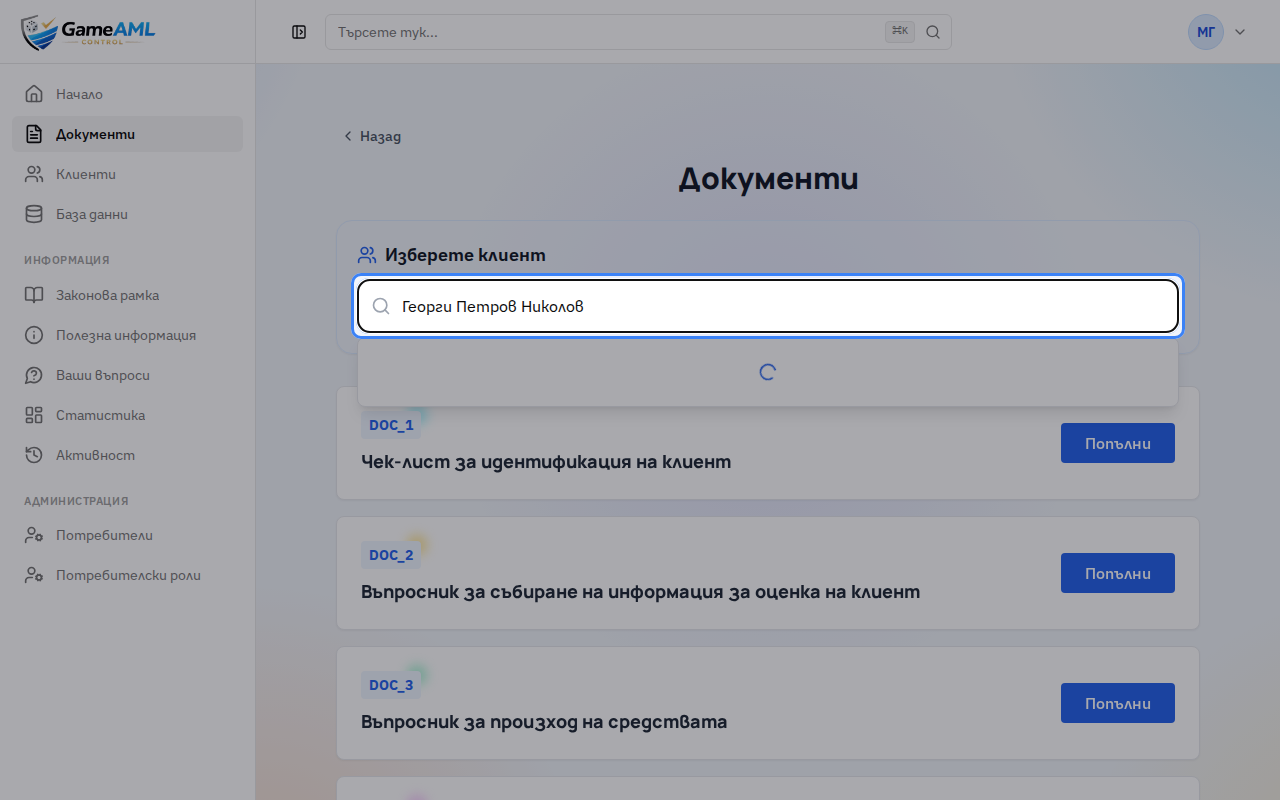Open Активност menu item
1280x800 pixels.
point(127,455)
